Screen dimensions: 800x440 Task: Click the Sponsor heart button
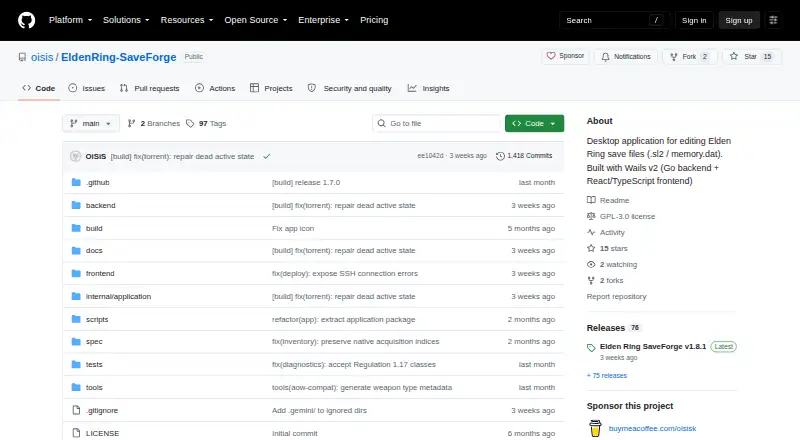point(565,56)
